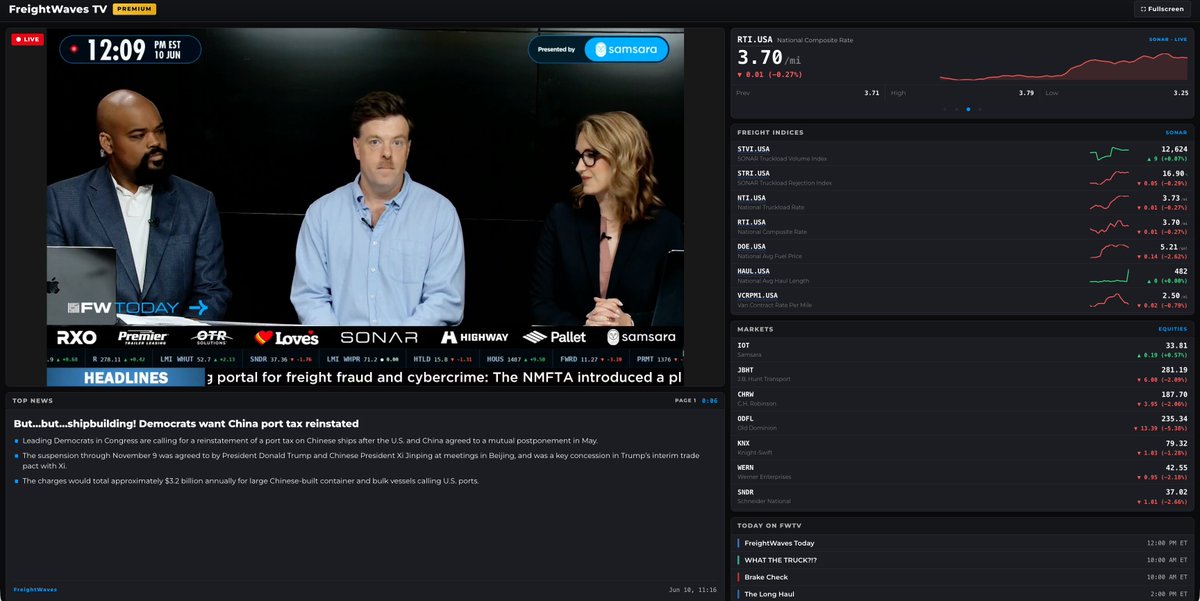The height and width of the screenshot is (601, 1200).
Task: Click the 12:09 PM EST clock overlay
Action: (x=130, y=49)
